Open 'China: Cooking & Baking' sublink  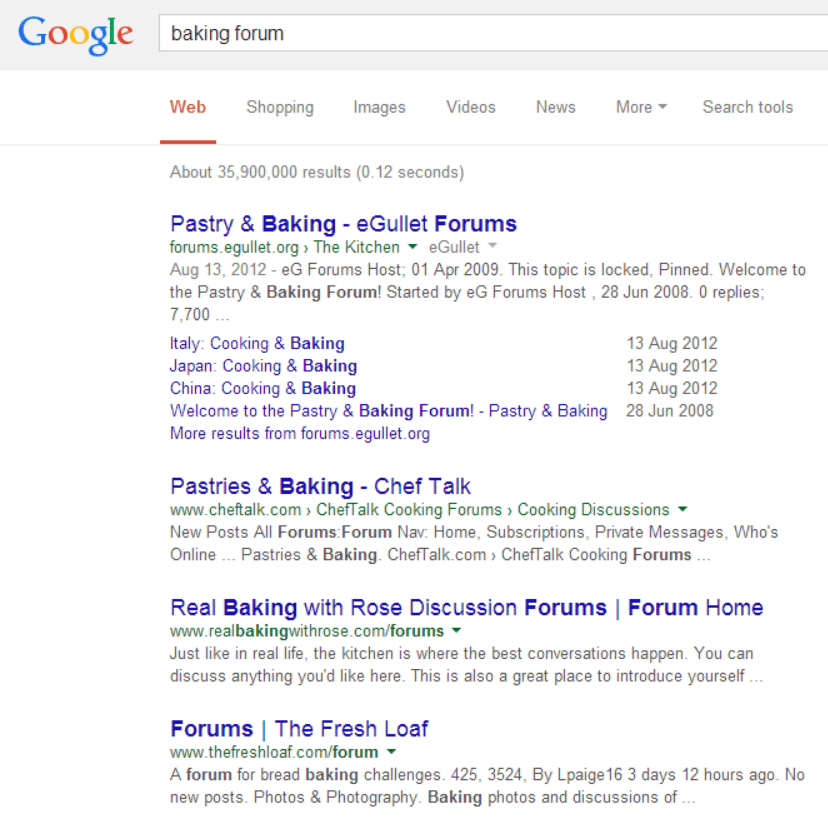tap(263, 389)
